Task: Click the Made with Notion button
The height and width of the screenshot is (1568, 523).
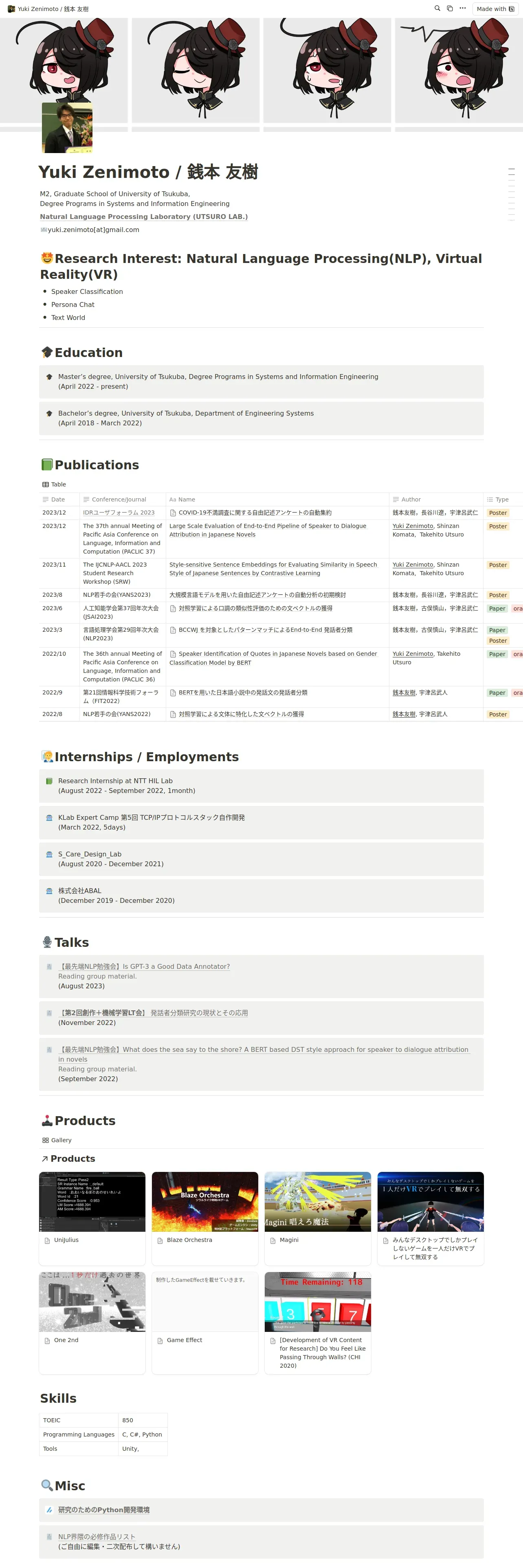Action: tap(495, 9)
